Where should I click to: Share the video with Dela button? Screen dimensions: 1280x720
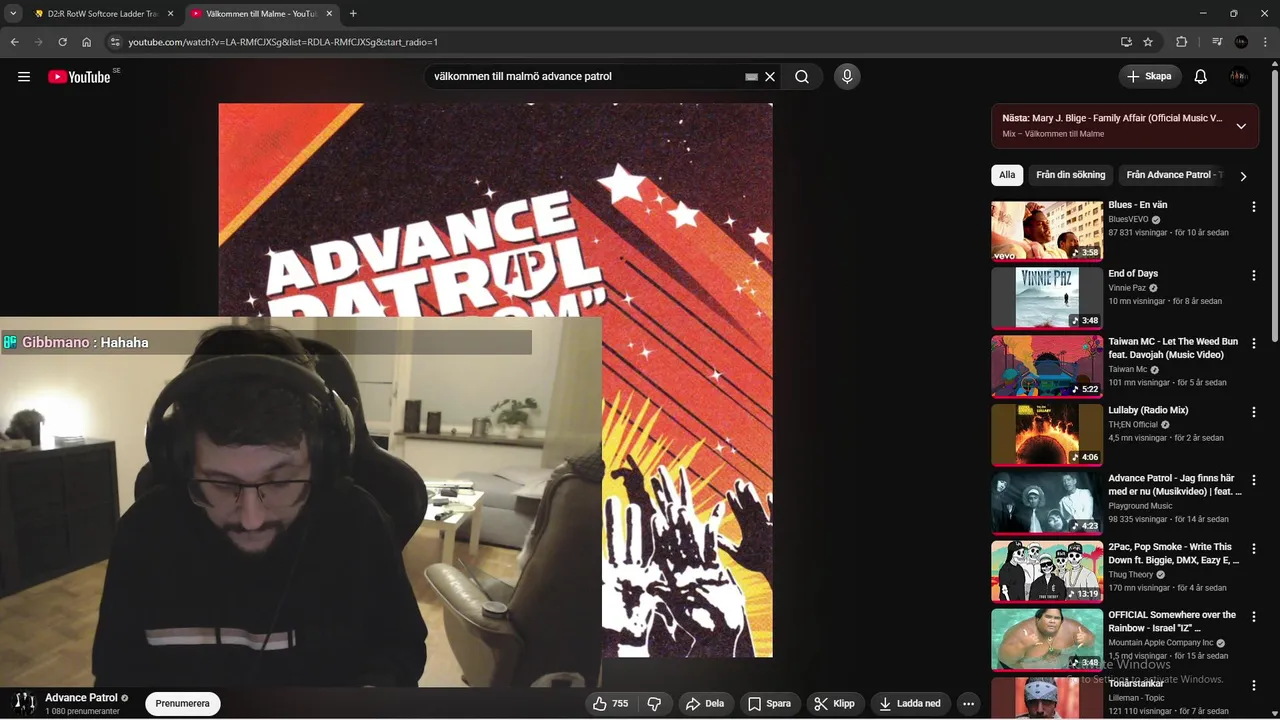pyautogui.click(x=705, y=704)
